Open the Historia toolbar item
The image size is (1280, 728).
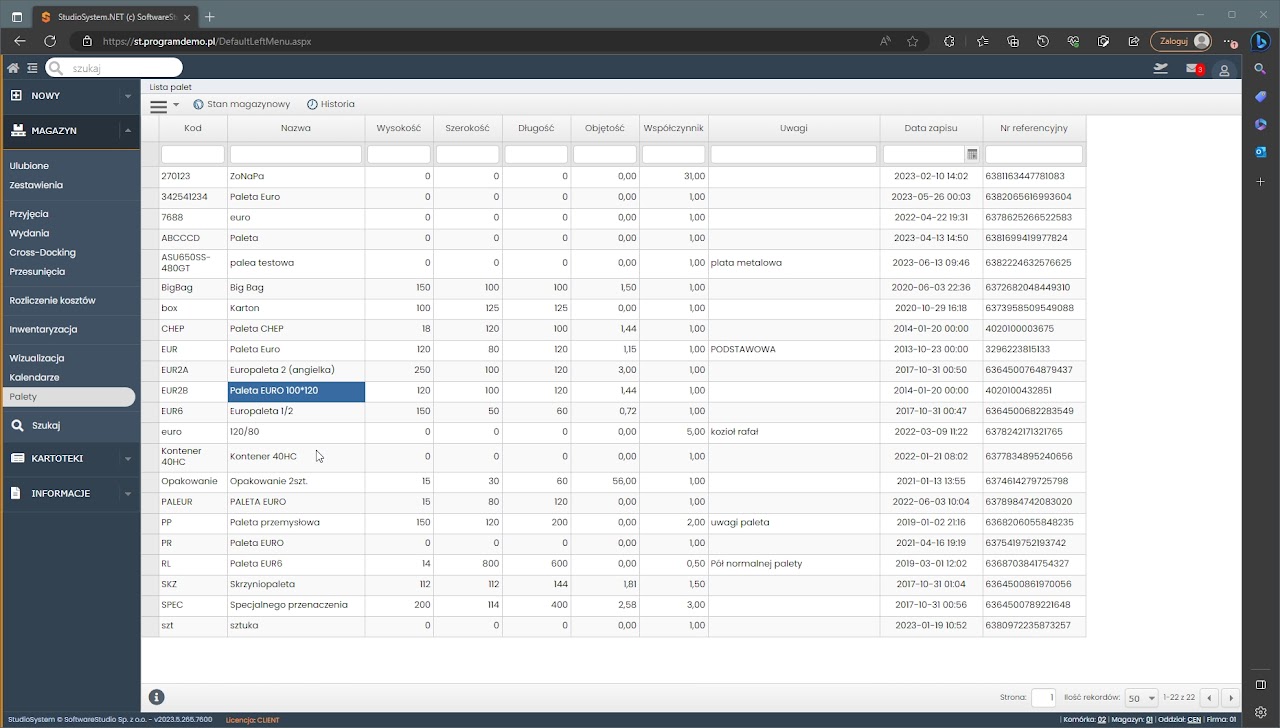331,104
